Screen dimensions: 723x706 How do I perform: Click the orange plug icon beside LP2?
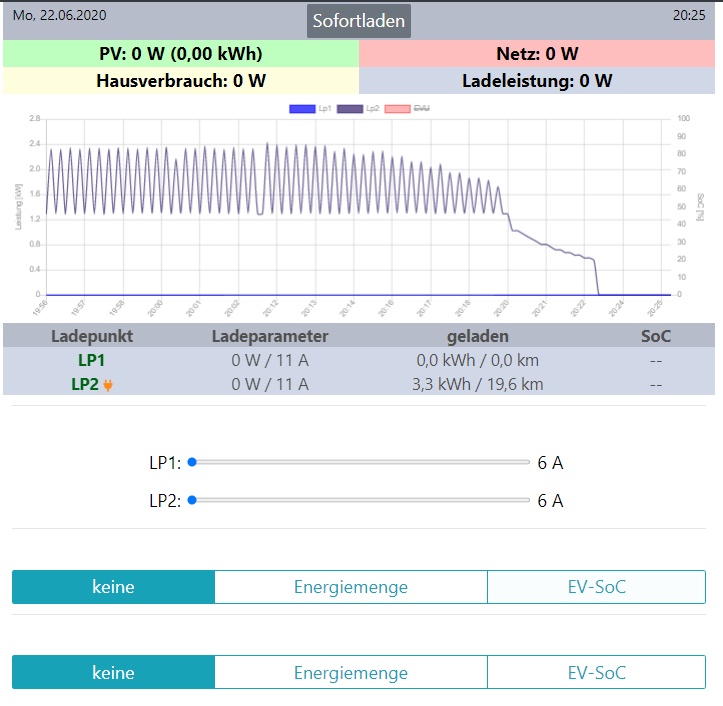[108, 385]
